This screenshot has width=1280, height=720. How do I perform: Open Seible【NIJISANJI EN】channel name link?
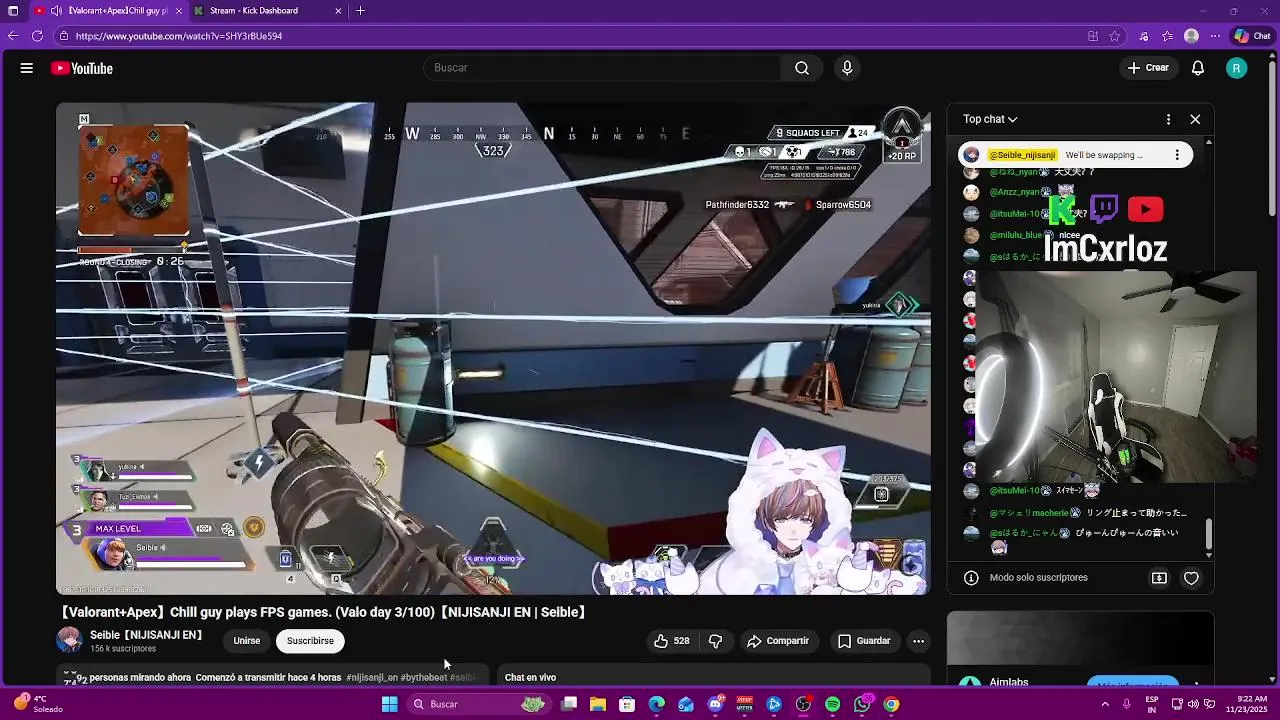coord(146,635)
